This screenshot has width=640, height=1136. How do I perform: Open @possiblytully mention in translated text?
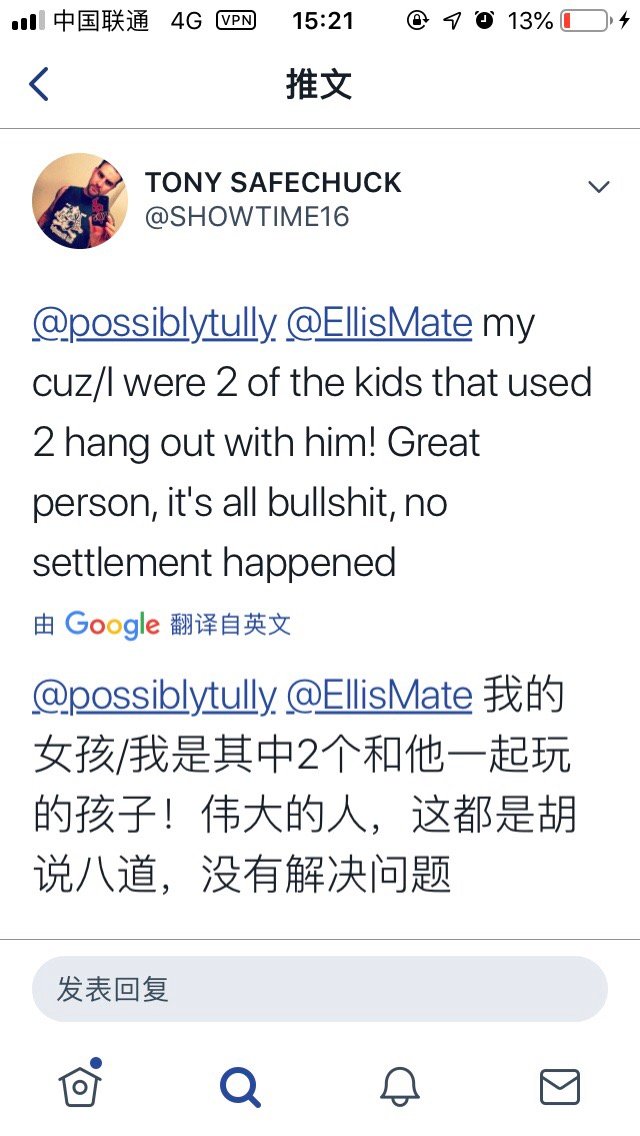click(x=154, y=695)
